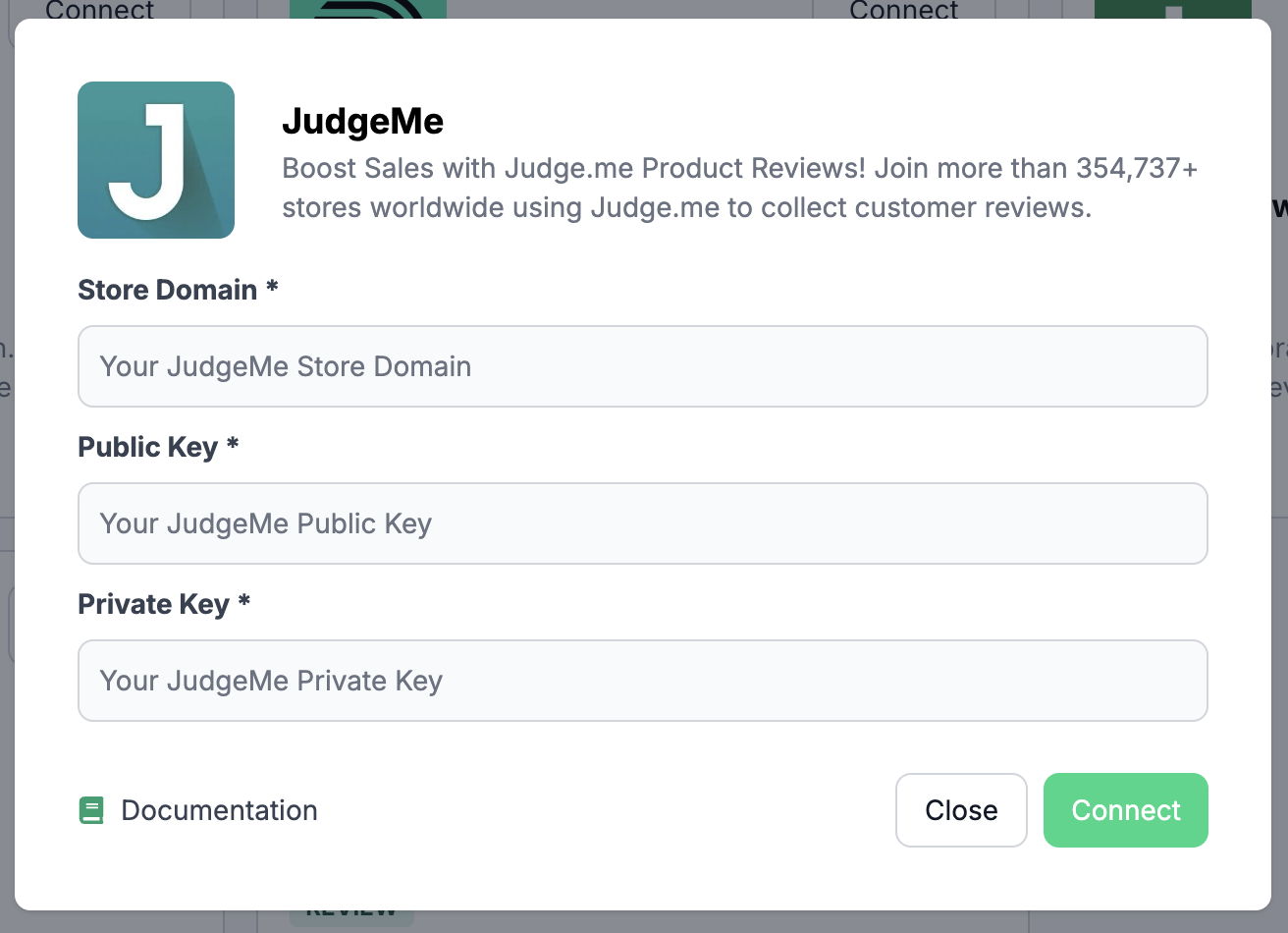Image resolution: width=1288 pixels, height=933 pixels.
Task: Click the required asterisk next to Private Key
Action: [x=243, y=601]
